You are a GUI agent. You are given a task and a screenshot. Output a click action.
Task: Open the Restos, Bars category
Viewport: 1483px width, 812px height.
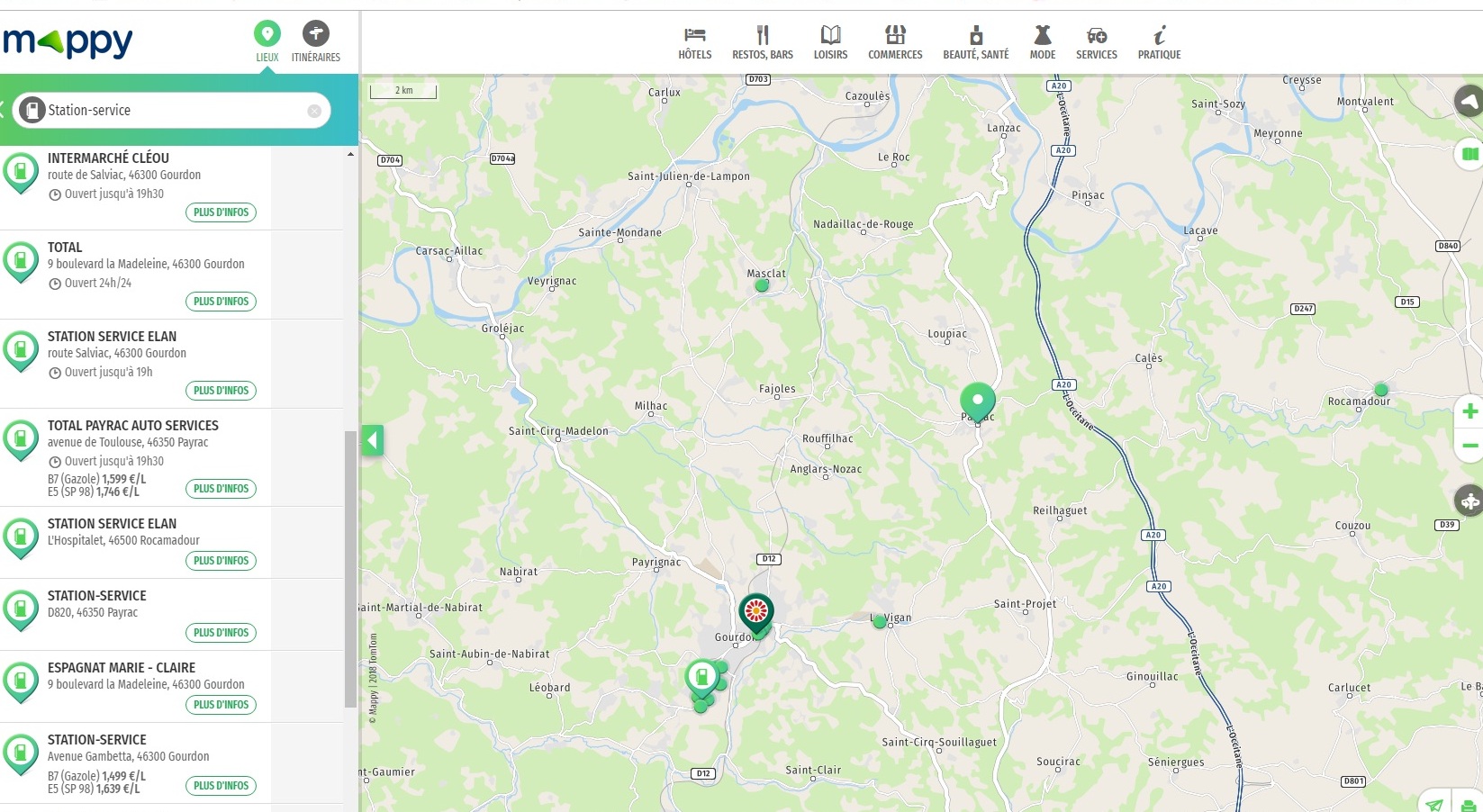(x=762, y=42)
